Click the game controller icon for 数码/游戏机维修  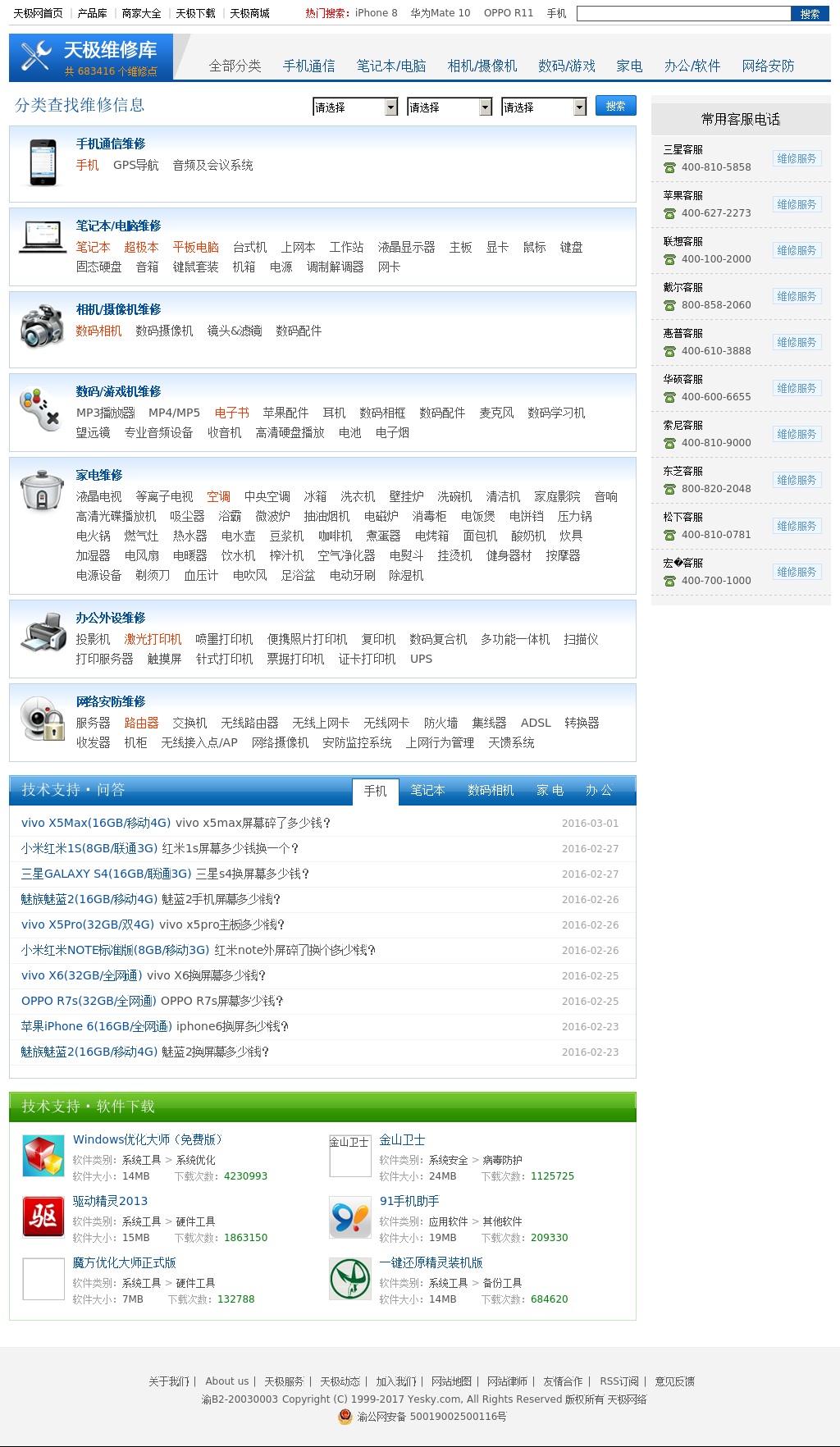(41, 409)
